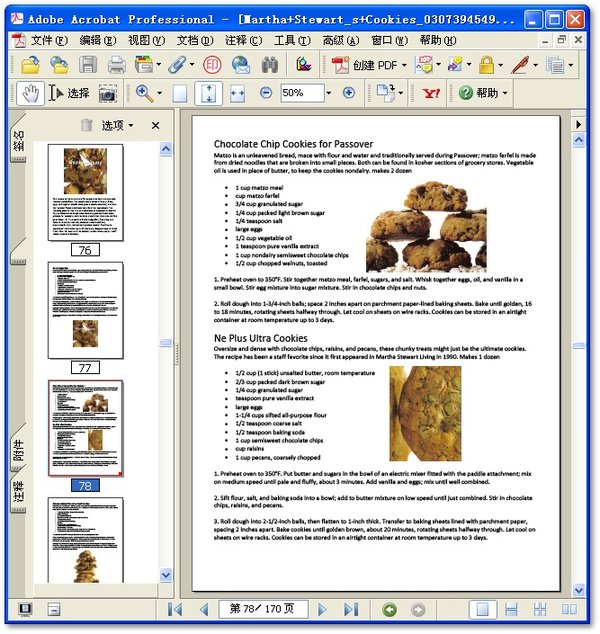Viewport: 600px width, 634px height.
Task: Click the Print icon
Action: (x=117, y=65)
